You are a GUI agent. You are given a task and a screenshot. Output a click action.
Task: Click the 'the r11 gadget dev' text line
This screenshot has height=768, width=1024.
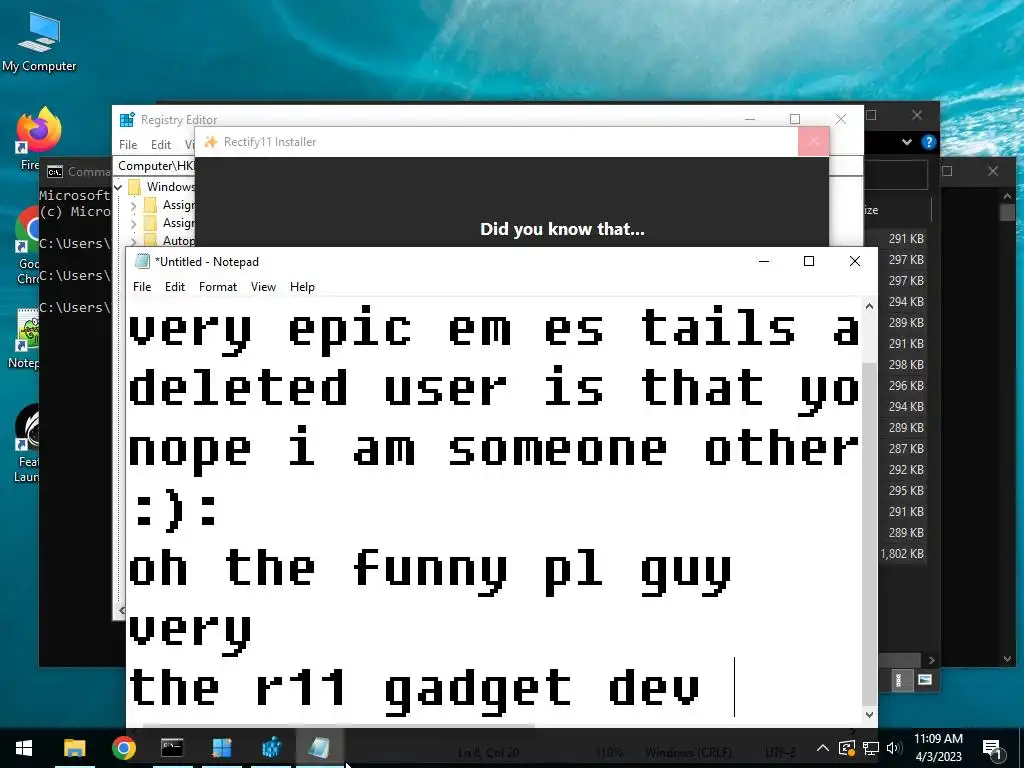414,690
